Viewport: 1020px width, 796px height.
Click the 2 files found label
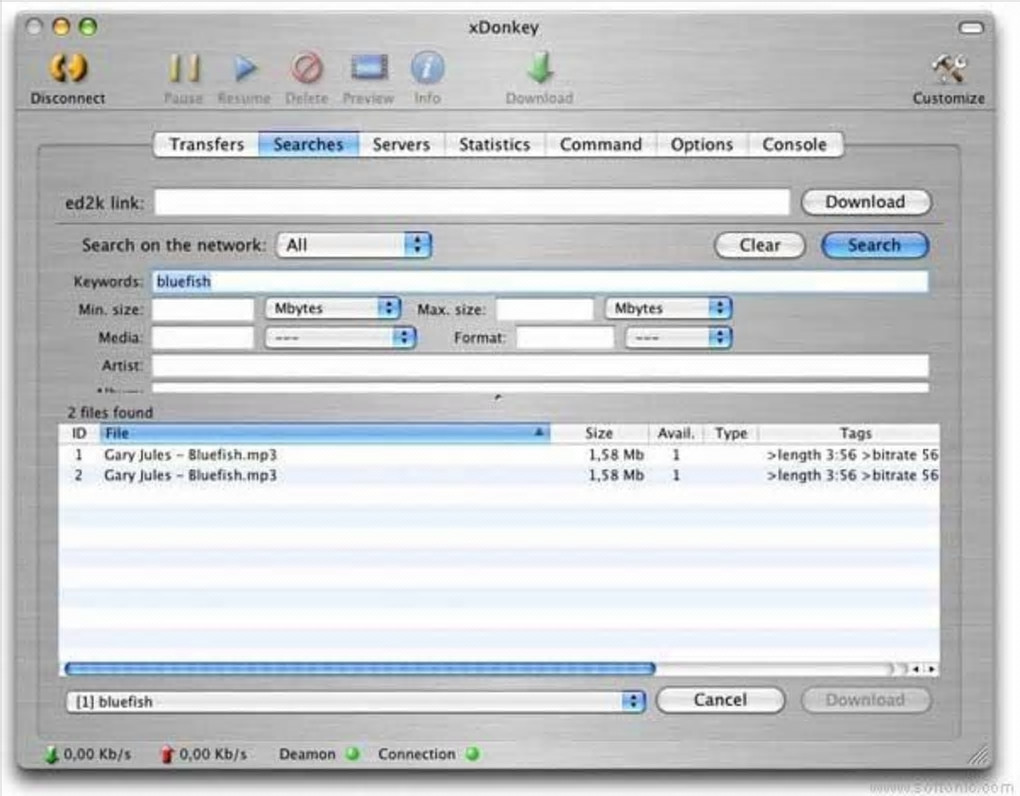coord(110,412)
